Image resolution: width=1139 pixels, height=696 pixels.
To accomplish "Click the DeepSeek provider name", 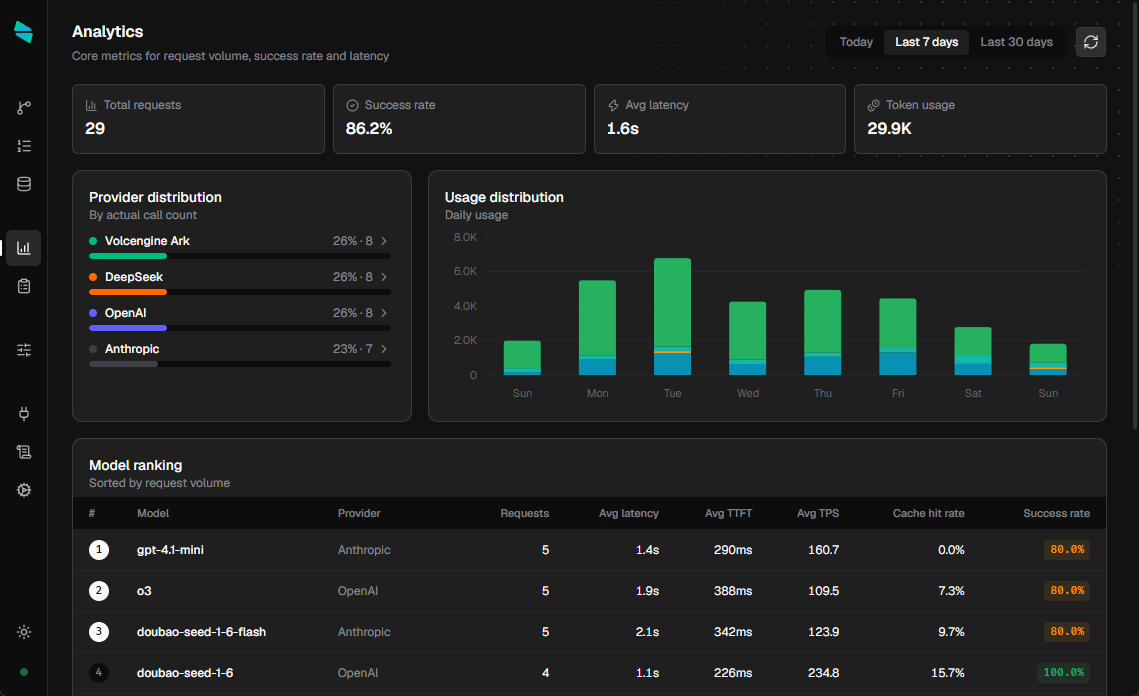I will point(134,277).
